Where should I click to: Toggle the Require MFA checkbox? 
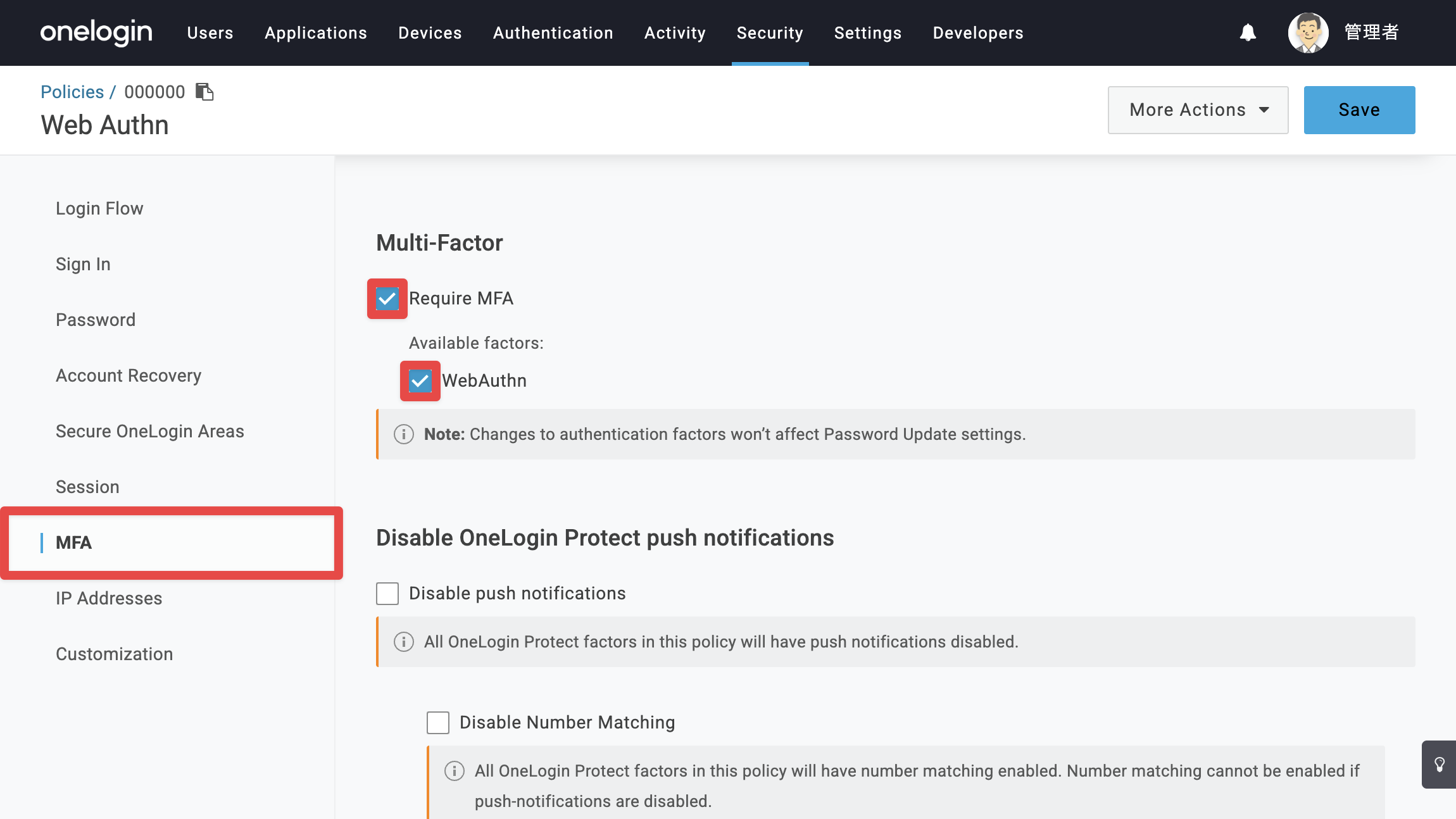coord(387,299)
